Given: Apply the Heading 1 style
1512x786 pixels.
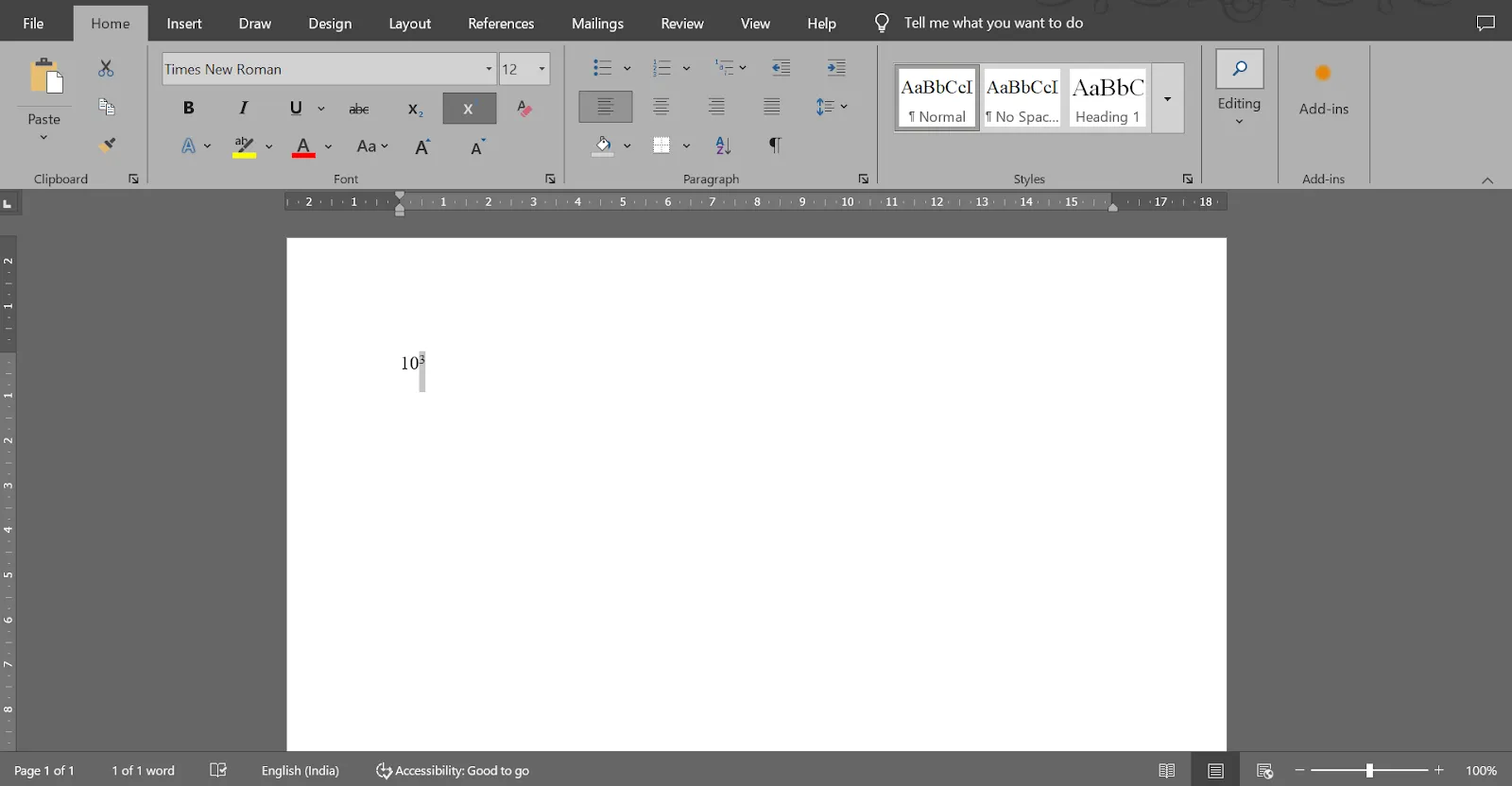Looking at the screenshot, I should (x=1108, y=98).
